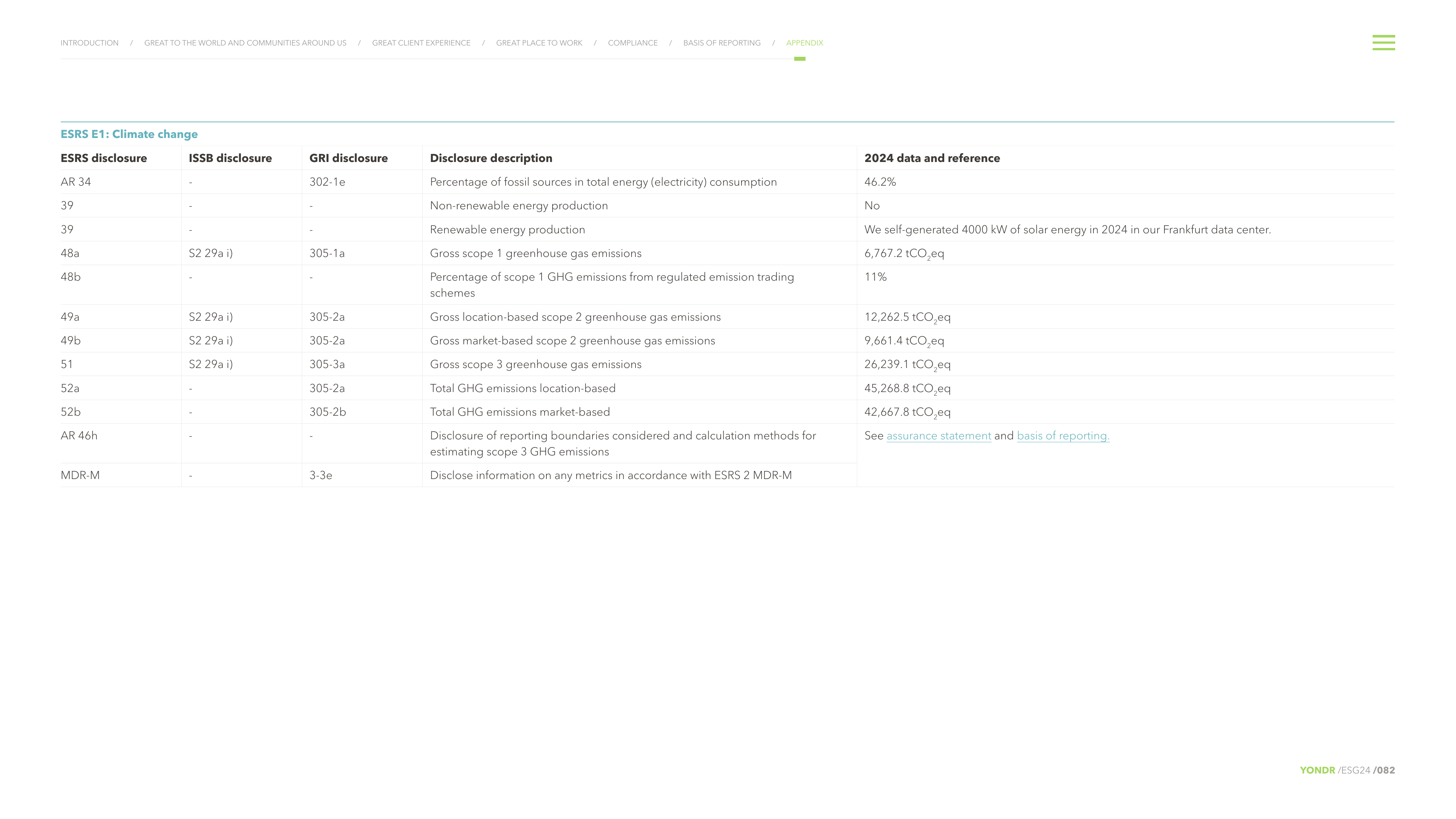Click the 302-1e GRI cell
The width and height of the screenshot is (1456, 819).
click(327, 182)
